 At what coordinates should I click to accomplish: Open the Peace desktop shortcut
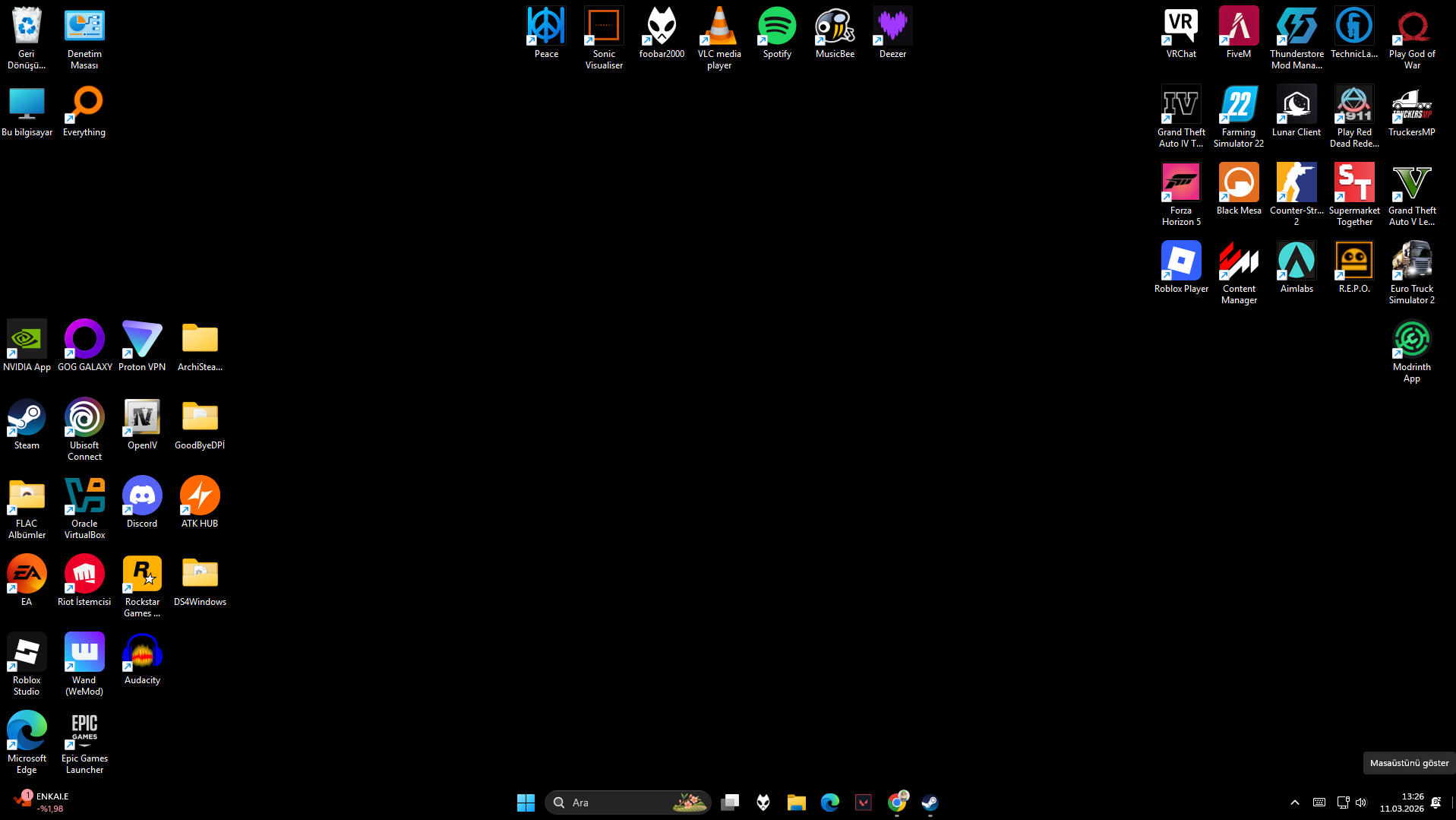pos(546,33)
